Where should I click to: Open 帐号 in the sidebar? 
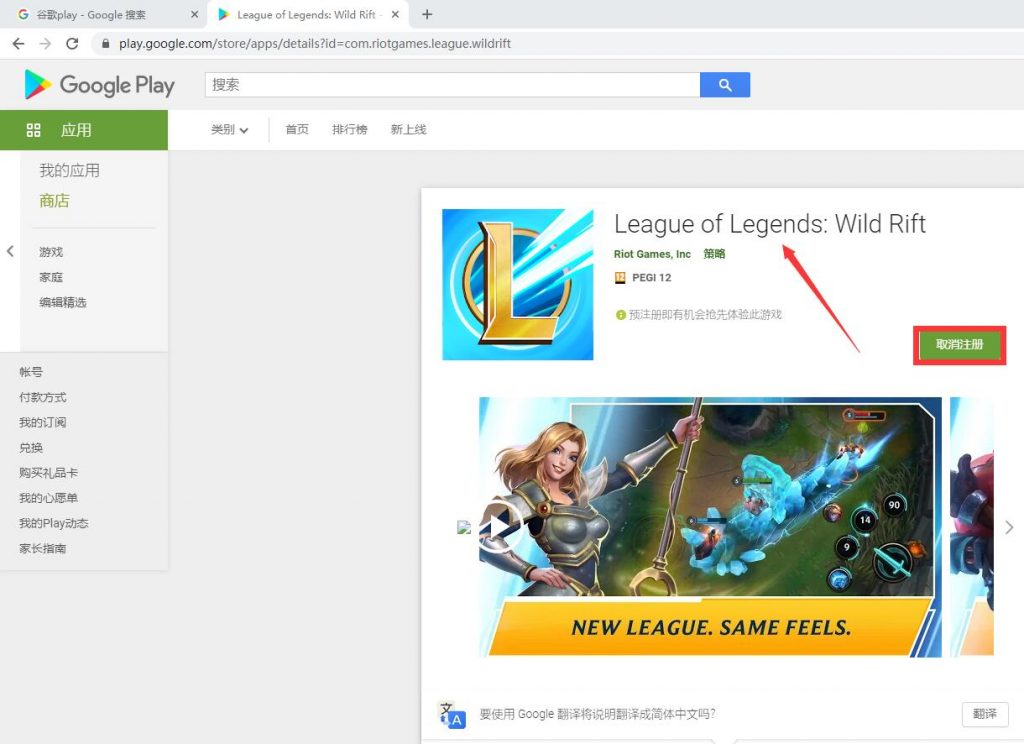pyautogui.click(x=31, y=372)
